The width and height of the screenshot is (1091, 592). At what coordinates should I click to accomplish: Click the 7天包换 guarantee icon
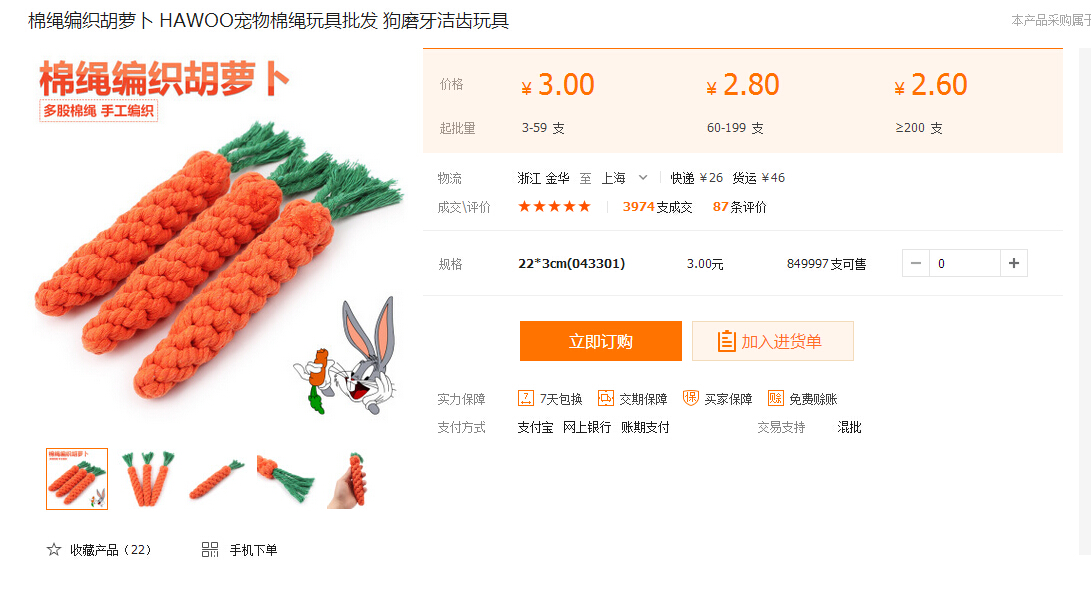[x=525, y=398]
